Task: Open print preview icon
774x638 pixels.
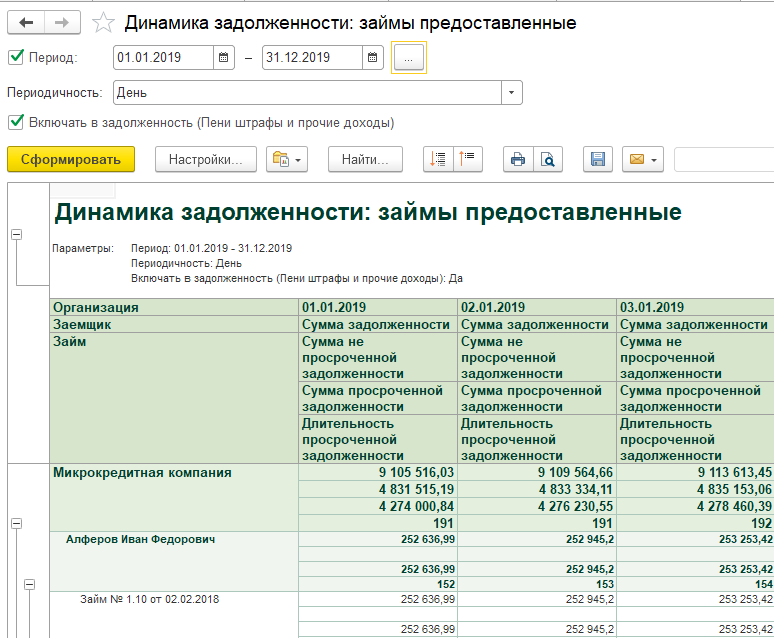Action: pos(548,160)
